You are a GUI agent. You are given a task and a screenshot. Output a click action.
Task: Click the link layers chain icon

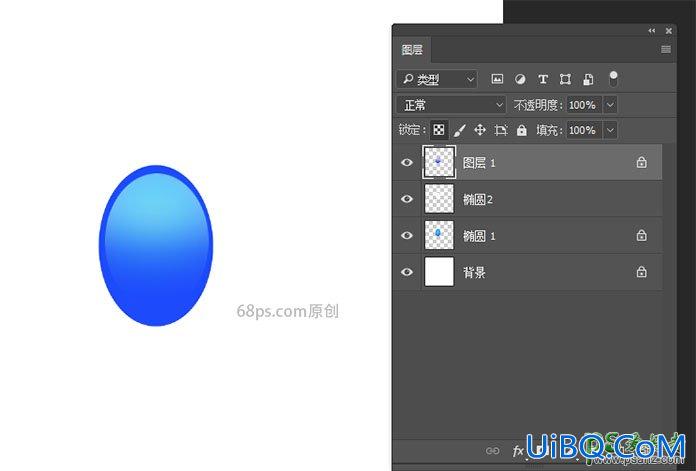pyautogui.click(x=492, y=451)
